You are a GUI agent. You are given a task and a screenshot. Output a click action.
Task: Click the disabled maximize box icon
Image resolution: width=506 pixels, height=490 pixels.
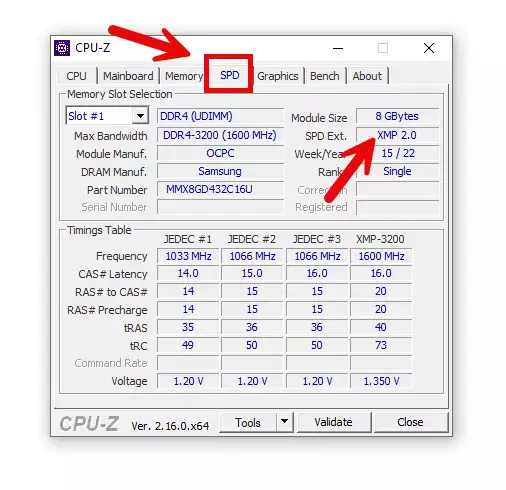click(x=383, y=48)
